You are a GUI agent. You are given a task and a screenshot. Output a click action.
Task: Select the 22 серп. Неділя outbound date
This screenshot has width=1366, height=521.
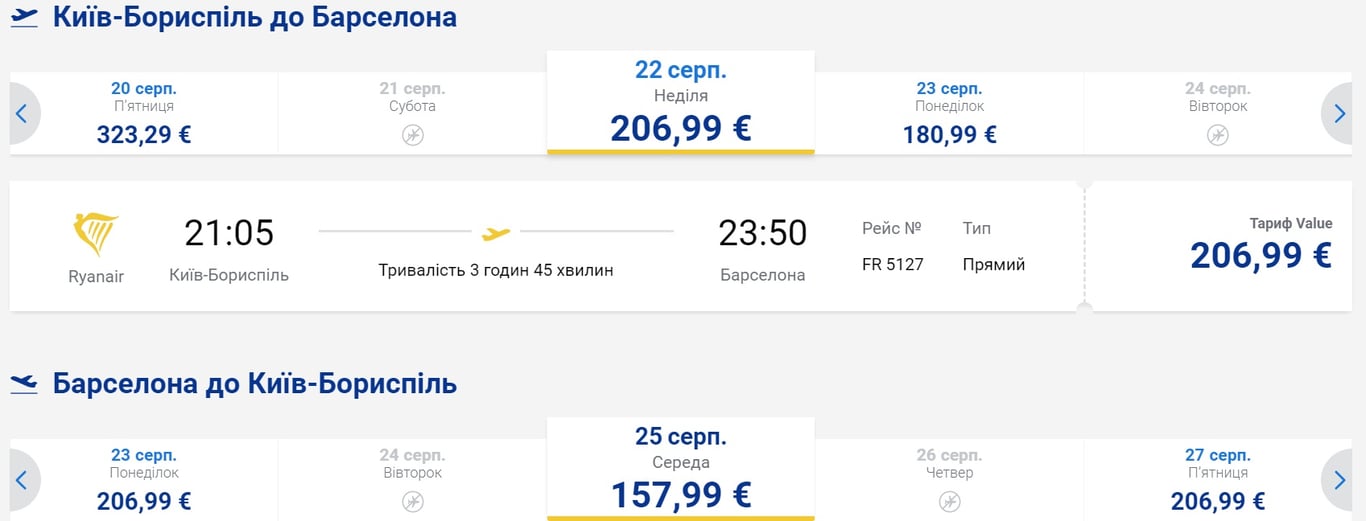tap(680, 104)
